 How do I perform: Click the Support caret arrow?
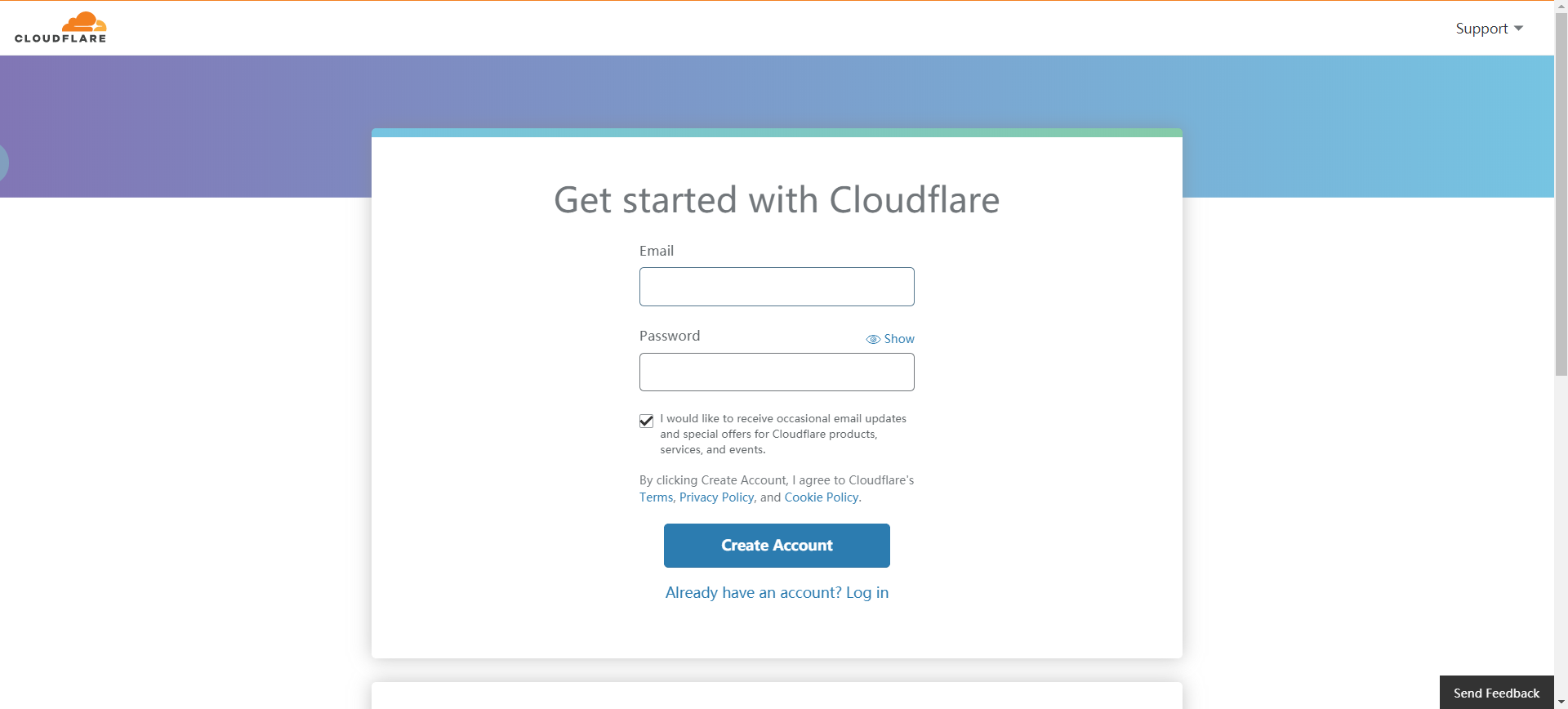point(1518,29)
